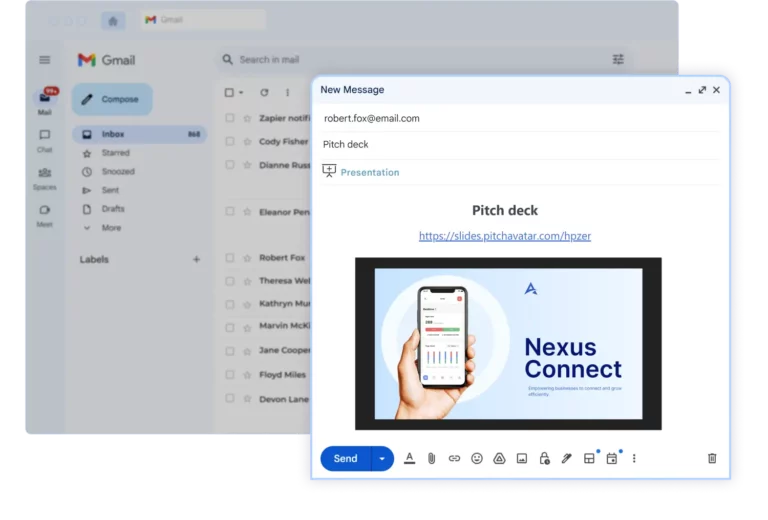Click the recipient field robert.fox@email.com
Viewport: 768px width, 520px height.
(521, 118)
